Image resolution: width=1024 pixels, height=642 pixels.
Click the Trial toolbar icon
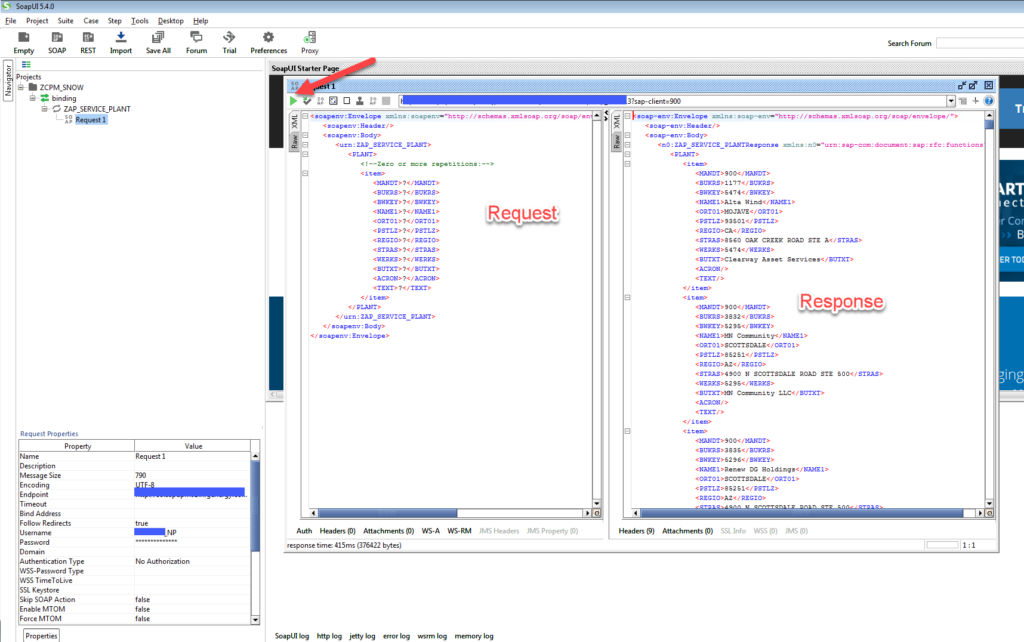229,38
